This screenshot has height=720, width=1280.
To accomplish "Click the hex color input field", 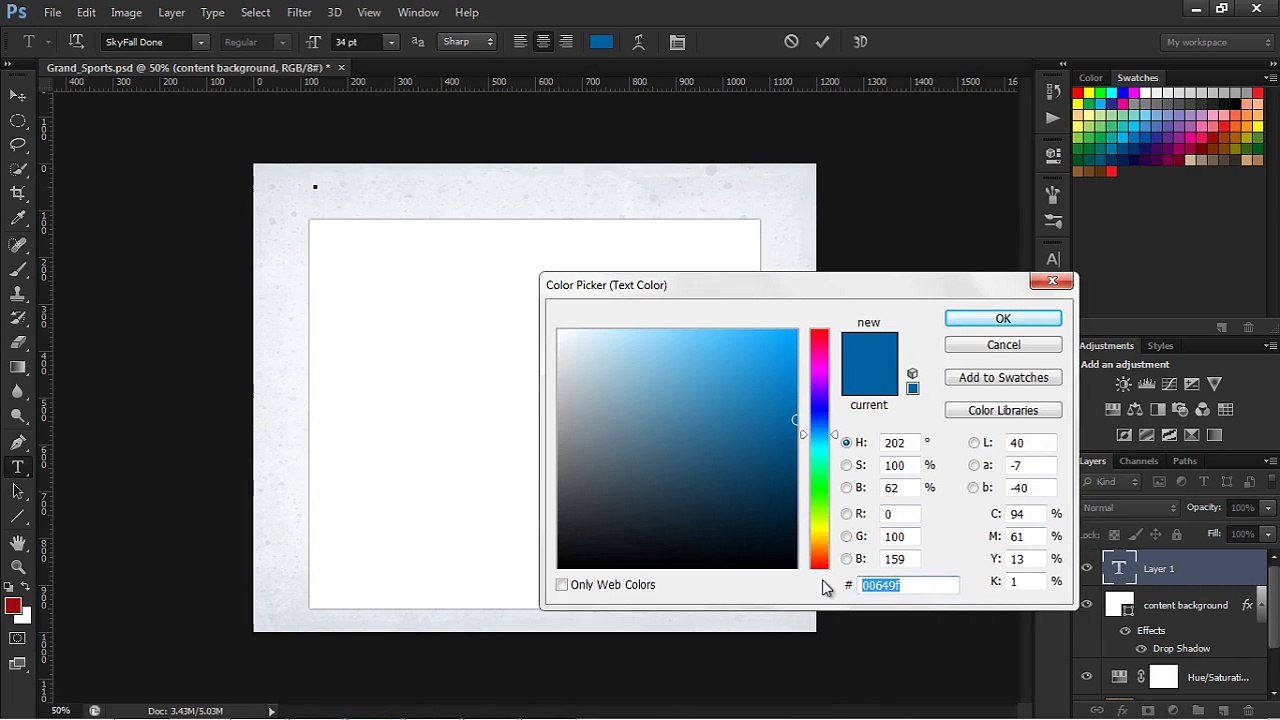I will pyautogui.click(x=908, y=585).
